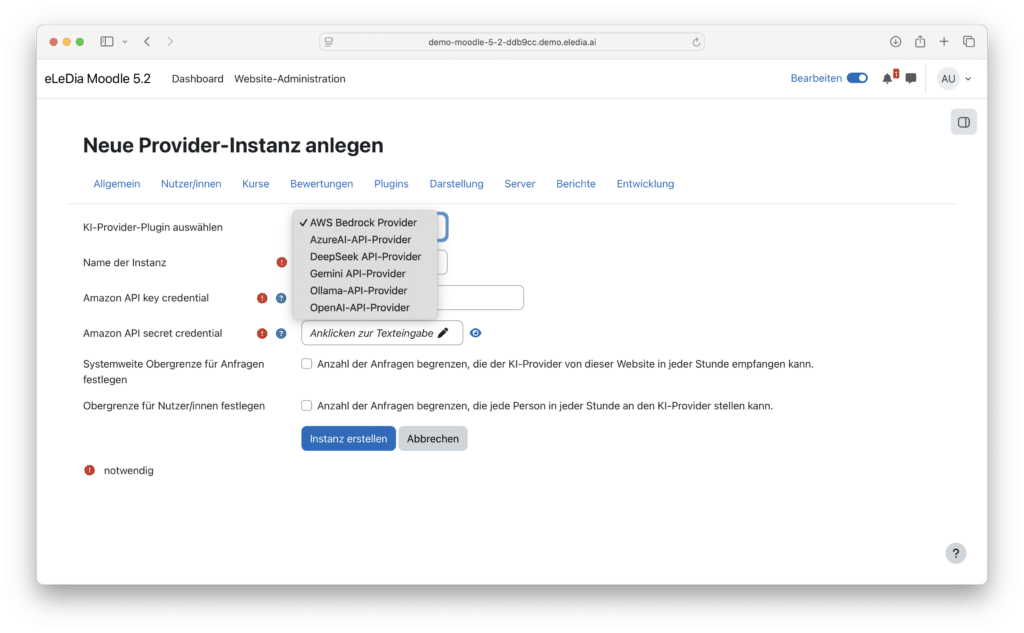Screen dimensions: 1024x633
Task: Click help icon beside Amazon API key credential
Action: coord(281,298)
